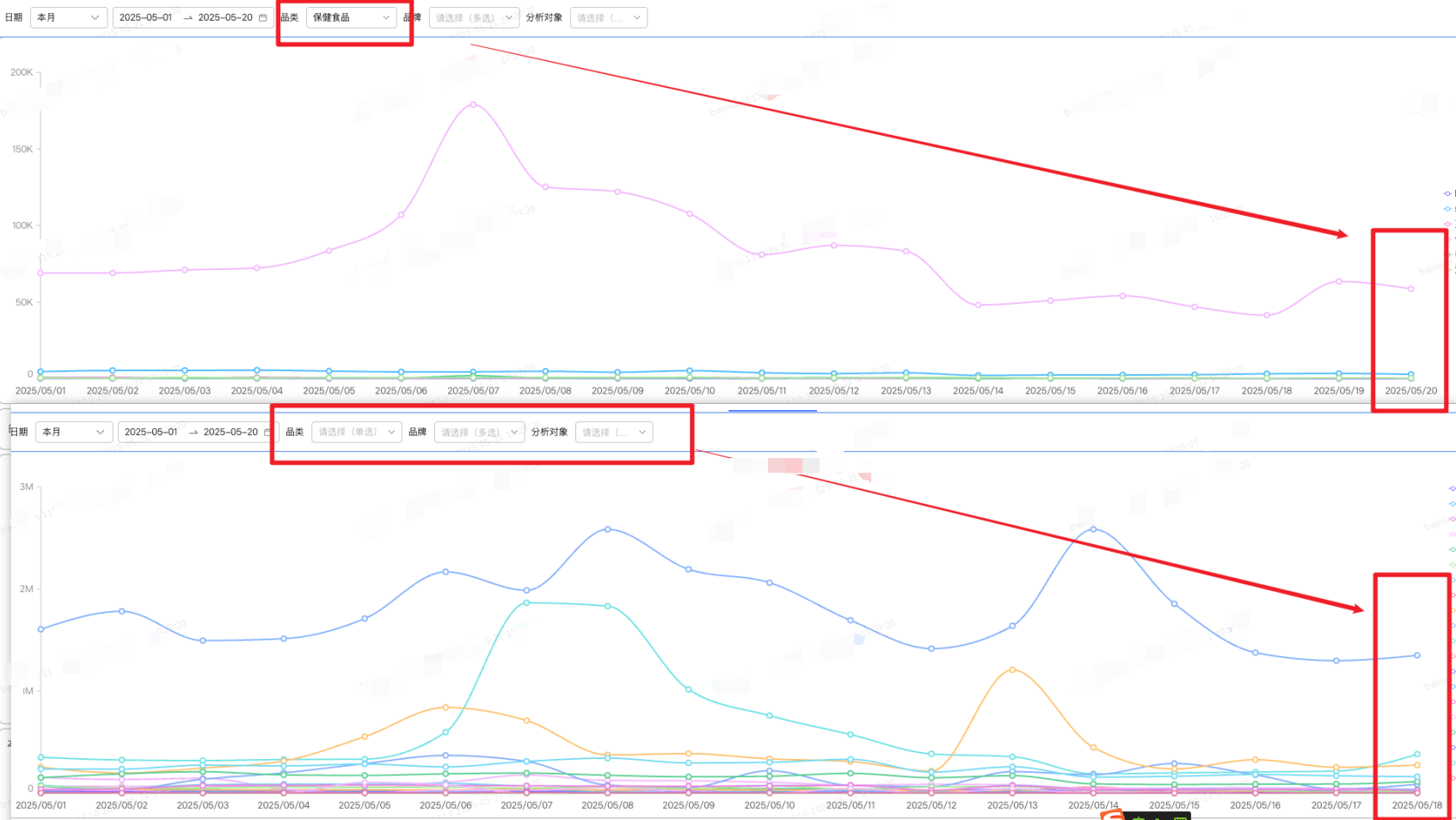Toggle second legend marker of top chart
This screenshot has width=1456, height=820.
tap(1448, 209)
